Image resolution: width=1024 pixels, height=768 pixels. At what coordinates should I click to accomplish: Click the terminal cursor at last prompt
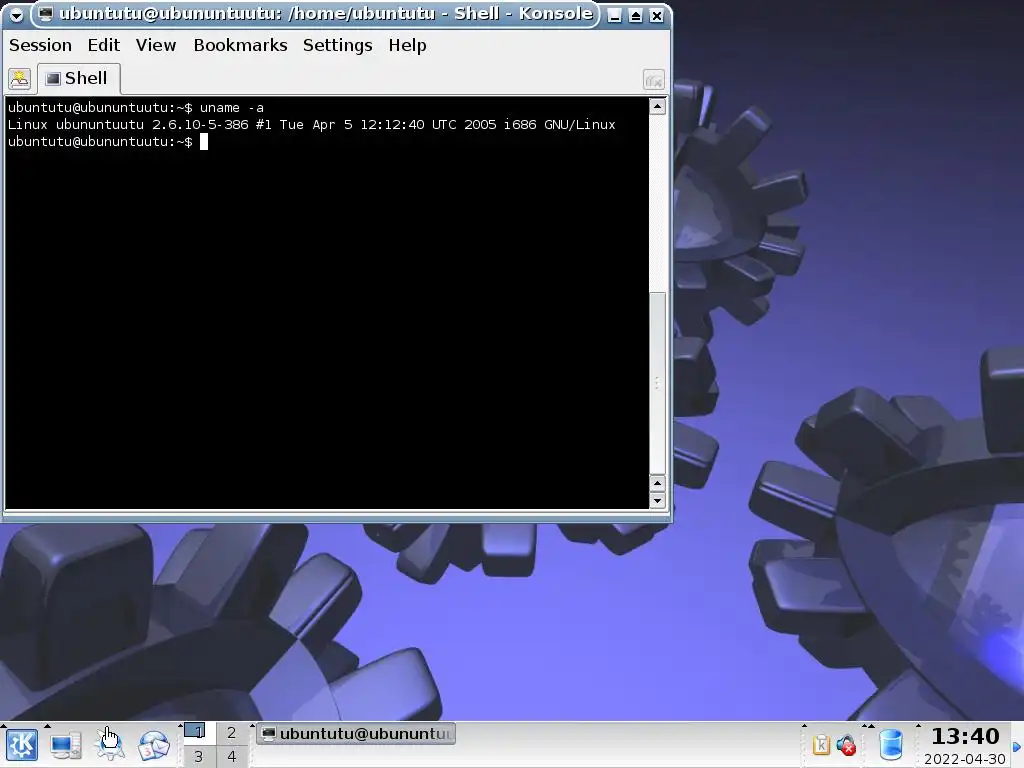click(204, 142)
